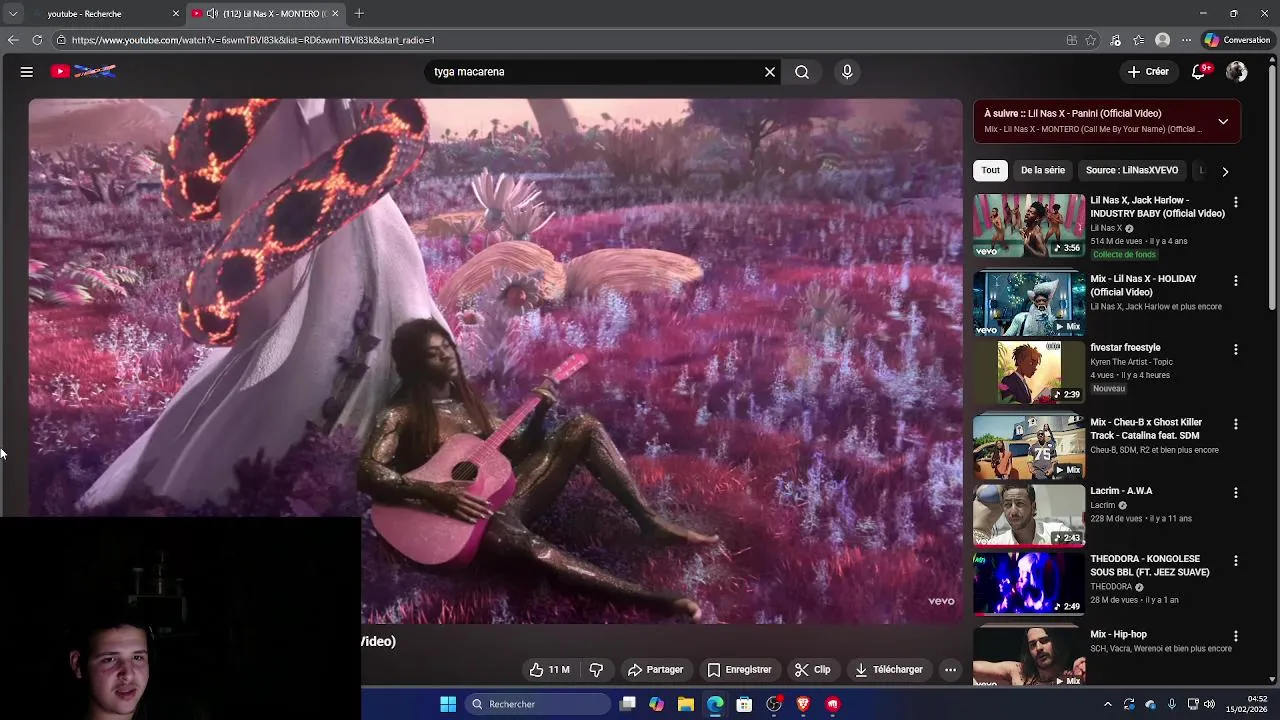The height and width of the screenshot is (720, 1280).
Task: Collapse the À suivre playlist panel chevron
Action: tap(1223, 122)
